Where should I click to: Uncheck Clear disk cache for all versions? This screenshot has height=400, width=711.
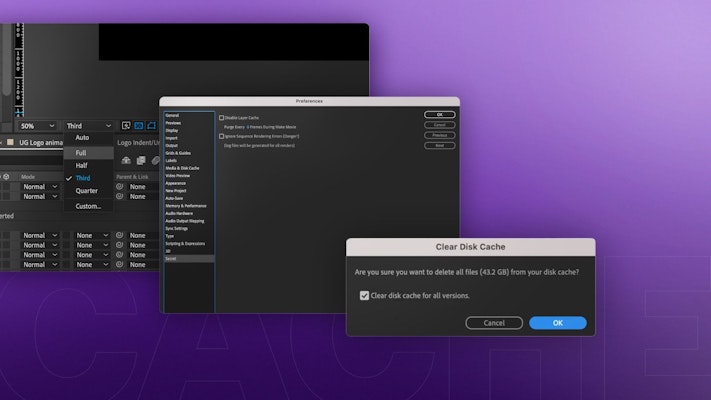coord(364,295)
